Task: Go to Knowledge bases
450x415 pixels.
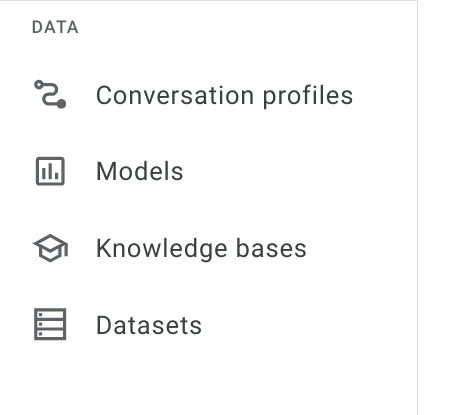Action: coord(208,248)
